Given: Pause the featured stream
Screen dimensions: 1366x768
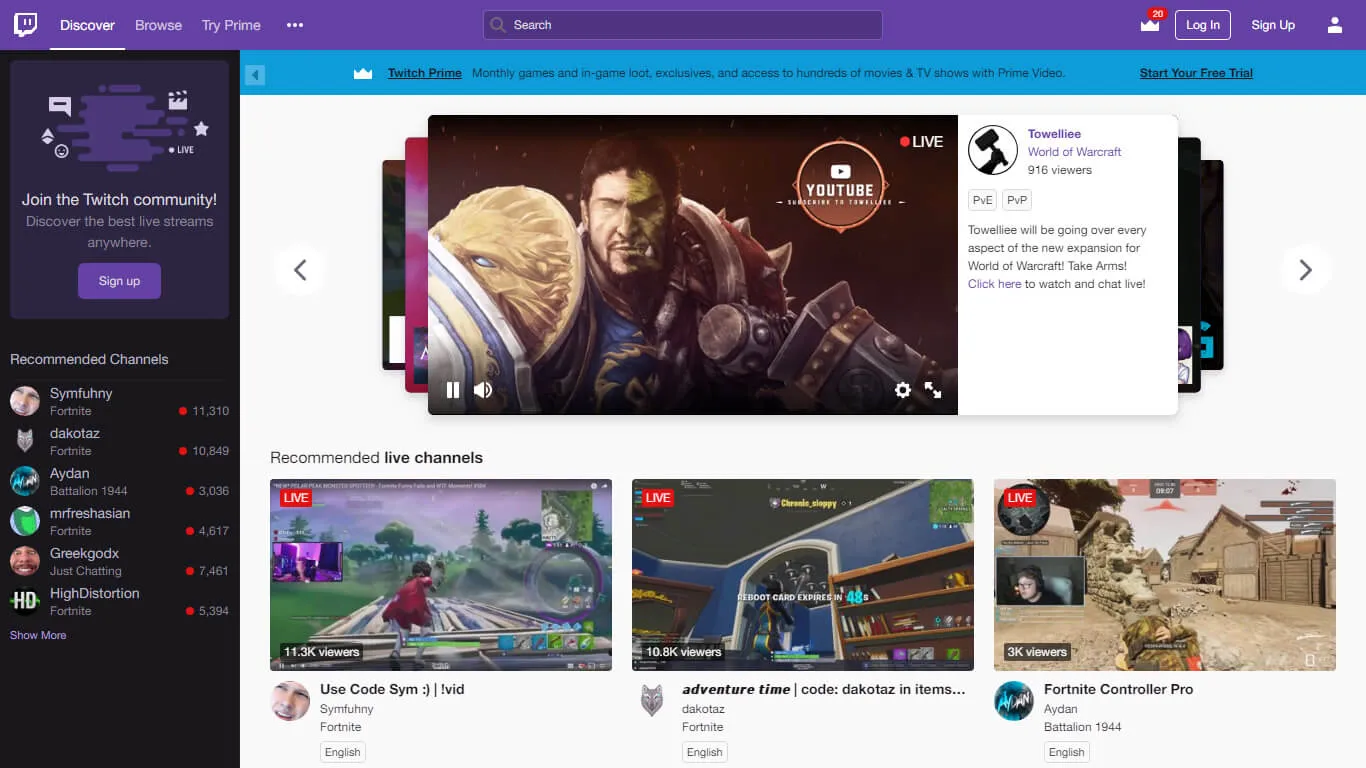Looking at the screenshot, I should [x=453, y=390].
